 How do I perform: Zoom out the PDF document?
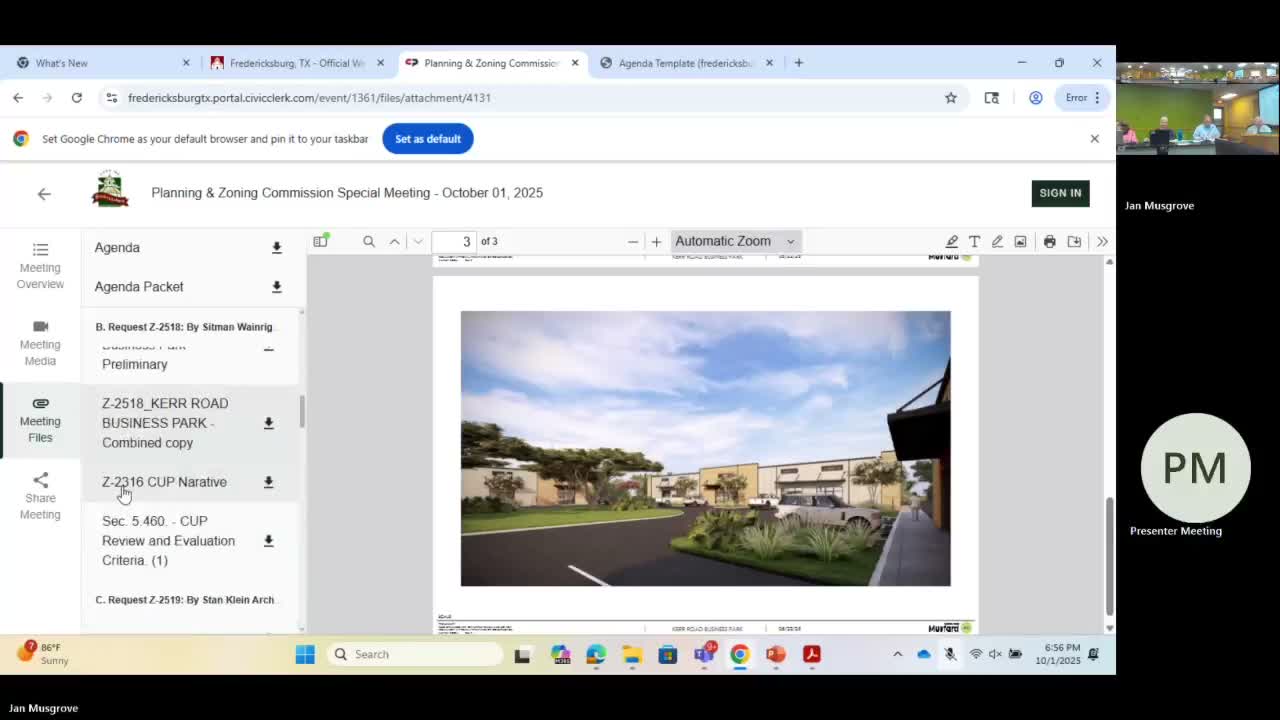[633, 241]
